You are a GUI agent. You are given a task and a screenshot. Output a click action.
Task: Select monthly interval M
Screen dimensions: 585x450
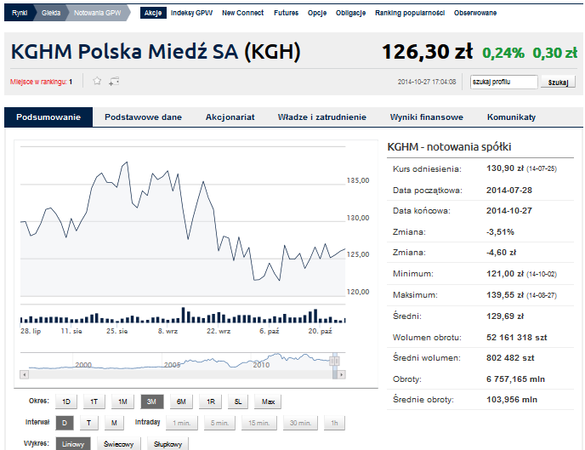(x=114, y=423)
